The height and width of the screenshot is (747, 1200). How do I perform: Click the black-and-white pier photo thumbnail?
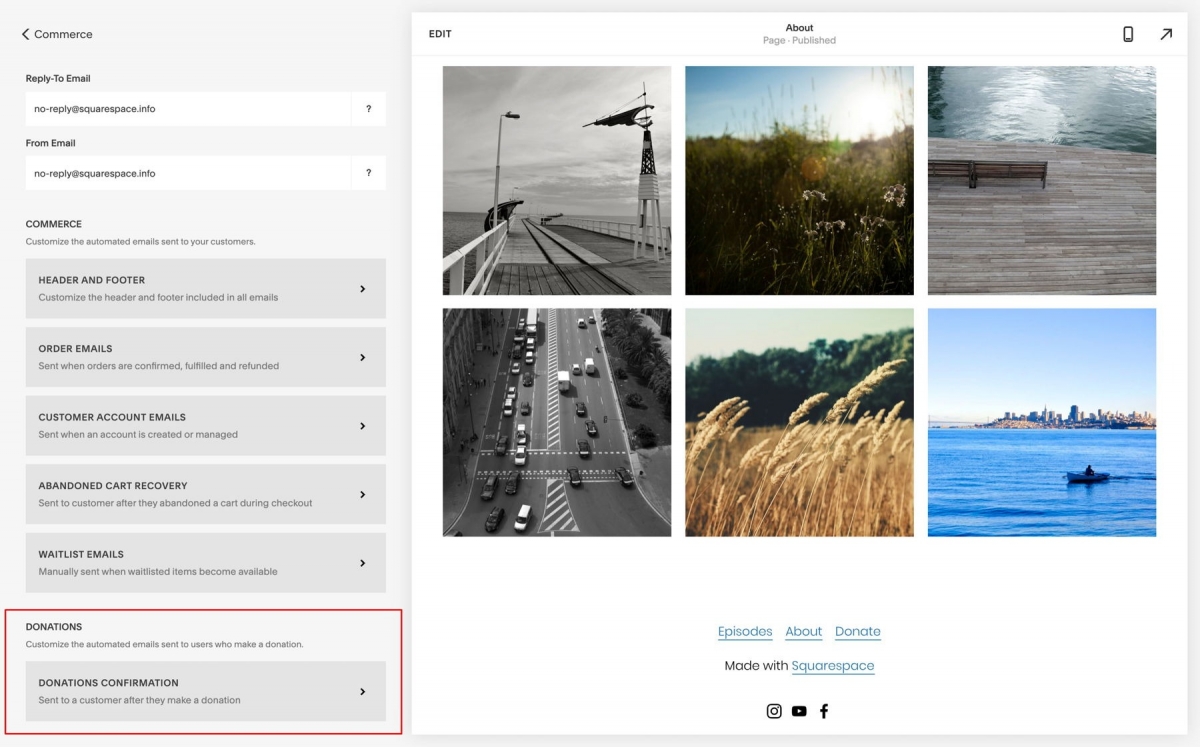click(556, 180)
